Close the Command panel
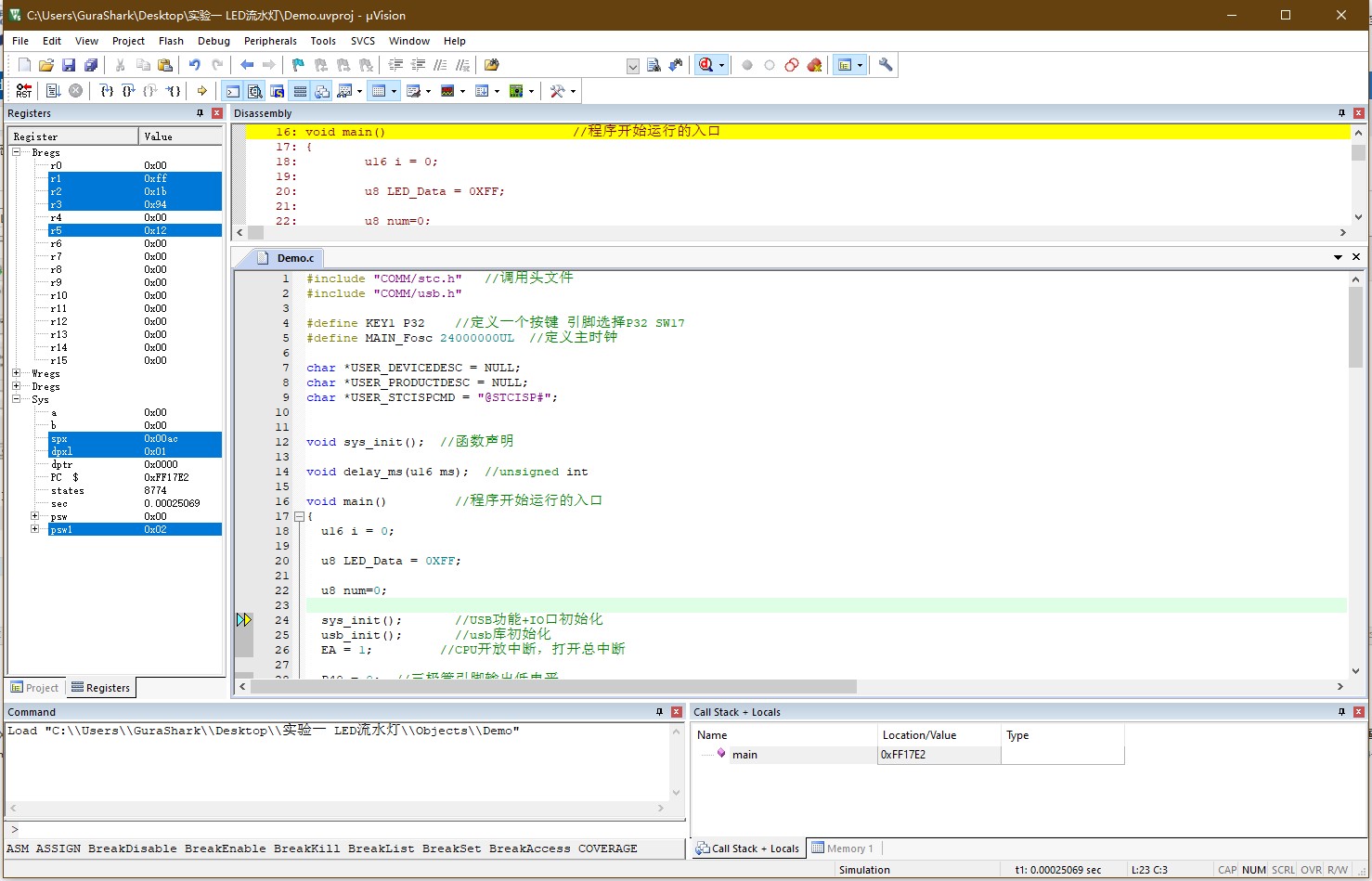The height and width of the screenshot is (881, 1372). (x=677, y=712)
